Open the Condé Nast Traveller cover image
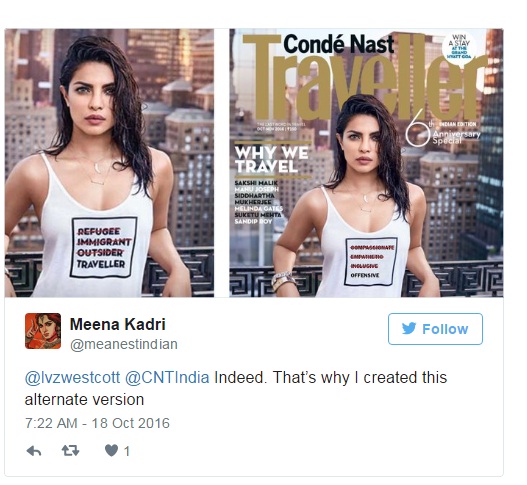The image size is (527, 485). click(x=366, y=163)
